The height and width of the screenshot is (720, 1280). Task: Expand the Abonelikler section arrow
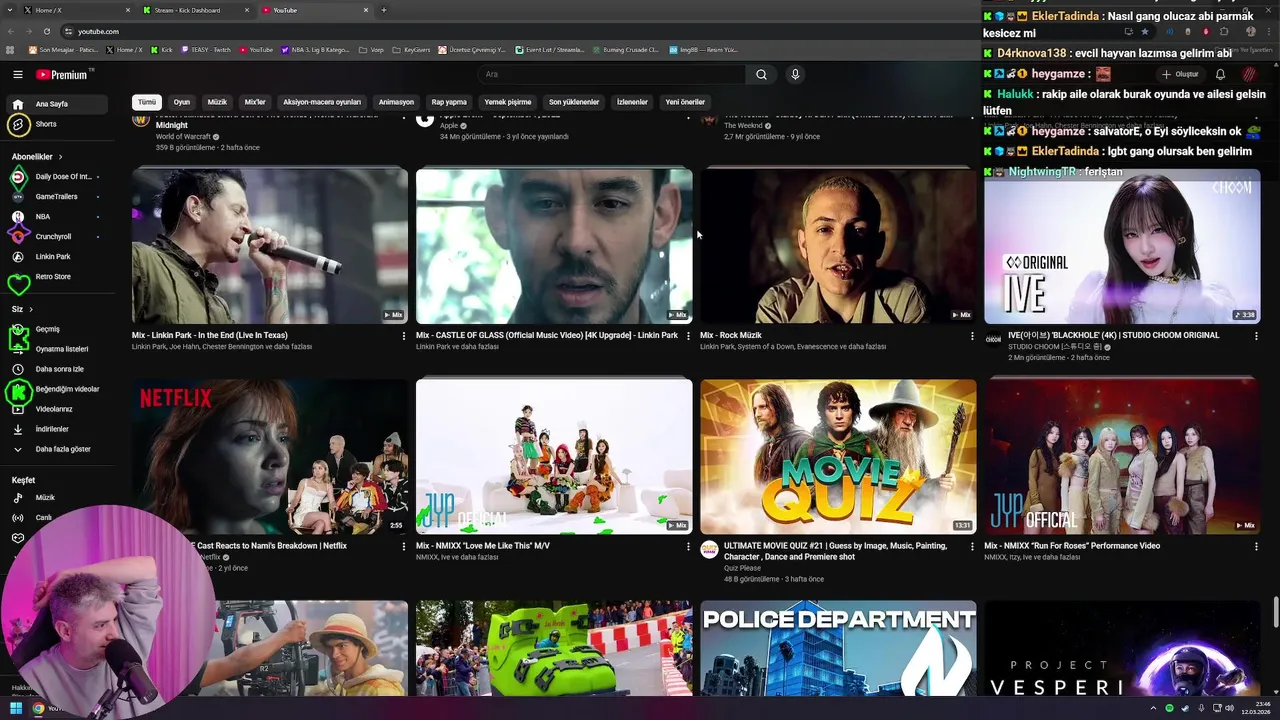60,157
